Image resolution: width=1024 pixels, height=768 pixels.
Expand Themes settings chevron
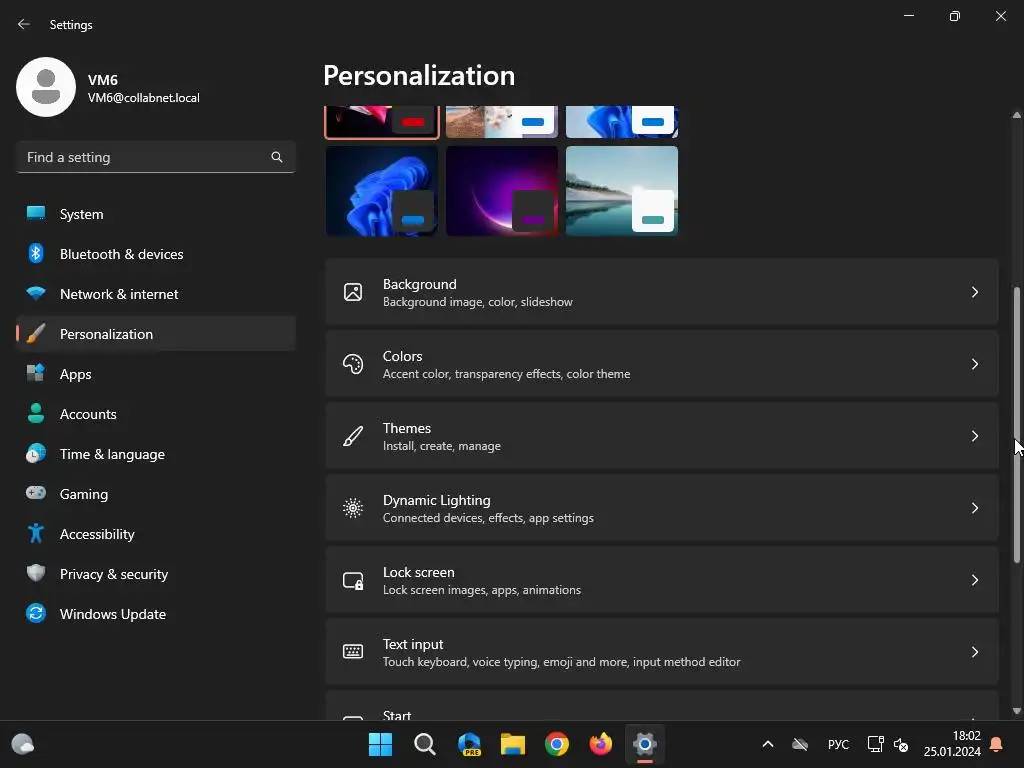tap(974, 436)
